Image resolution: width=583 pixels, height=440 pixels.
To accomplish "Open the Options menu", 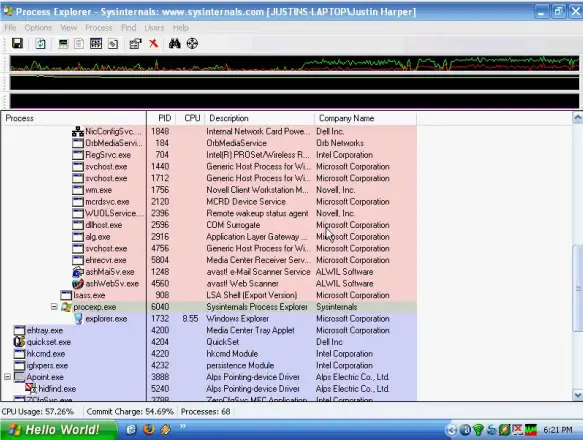I will coord(38,28).
